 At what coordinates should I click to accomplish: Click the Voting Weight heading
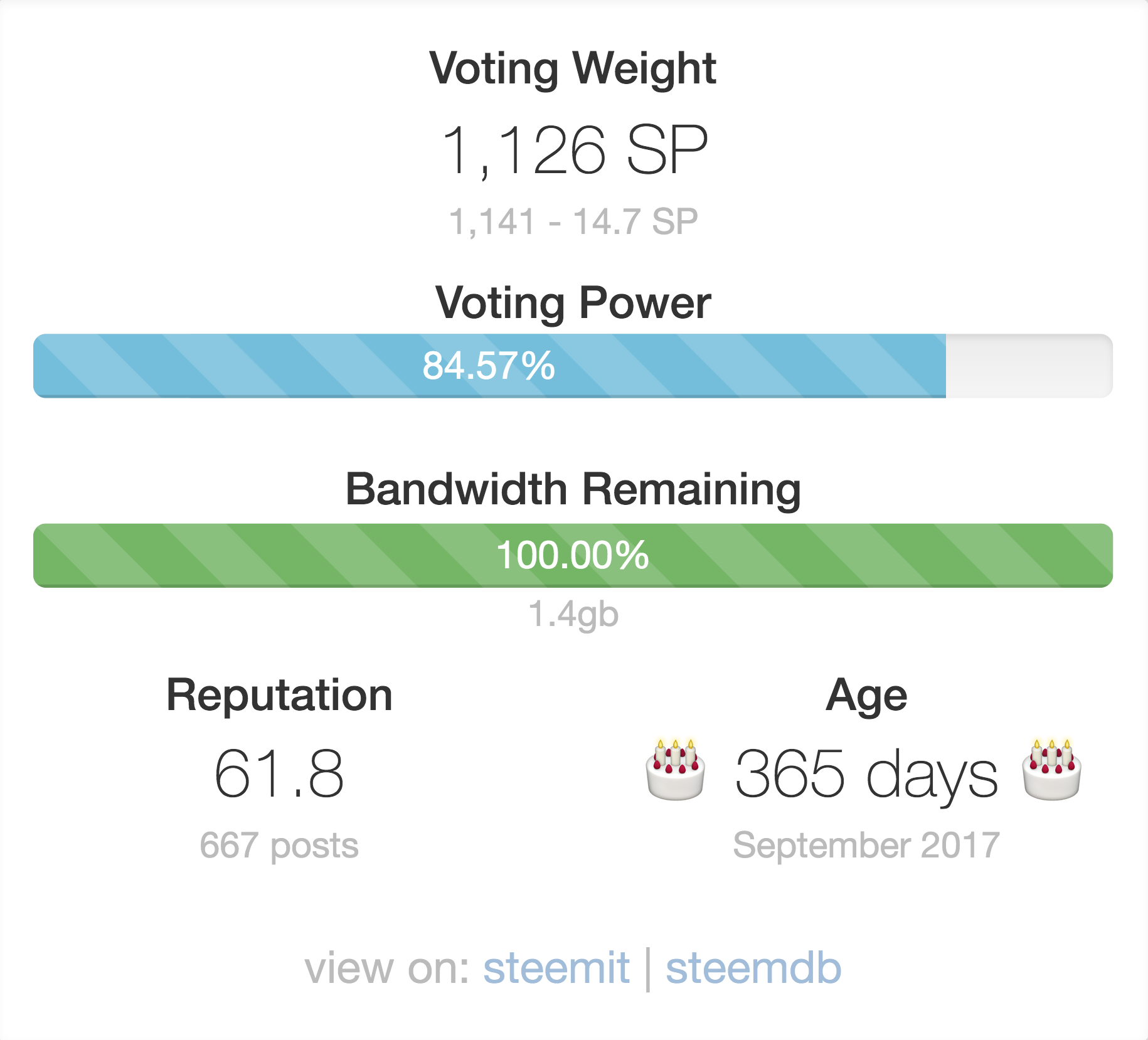[572, 68]
